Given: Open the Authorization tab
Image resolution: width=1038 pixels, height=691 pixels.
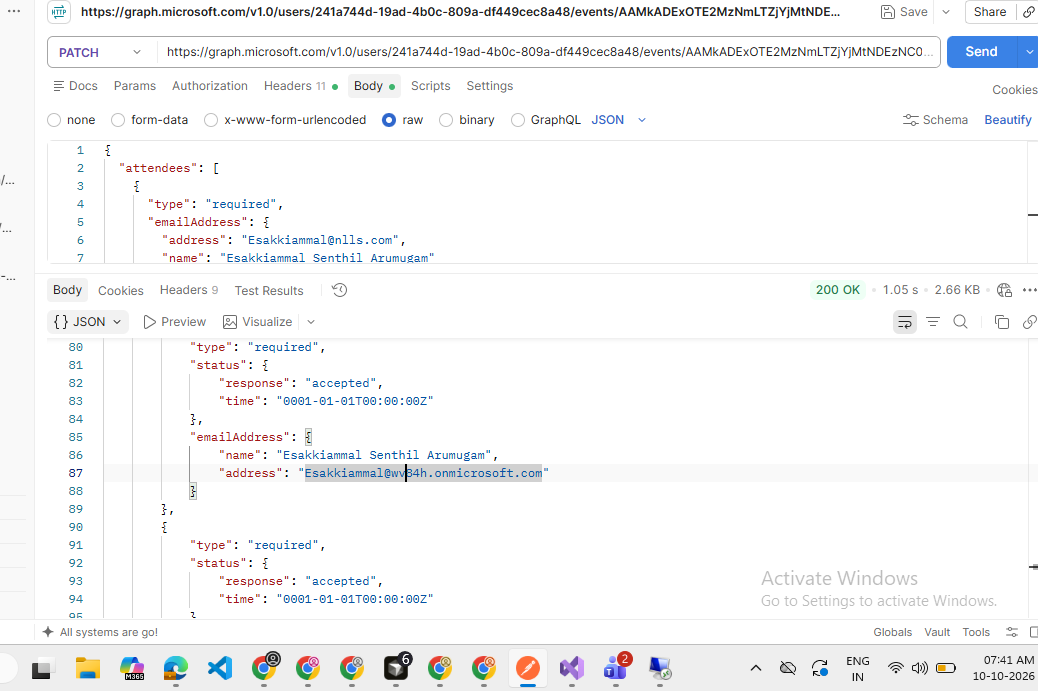Looking at the screenshot, I should point(210,86).
